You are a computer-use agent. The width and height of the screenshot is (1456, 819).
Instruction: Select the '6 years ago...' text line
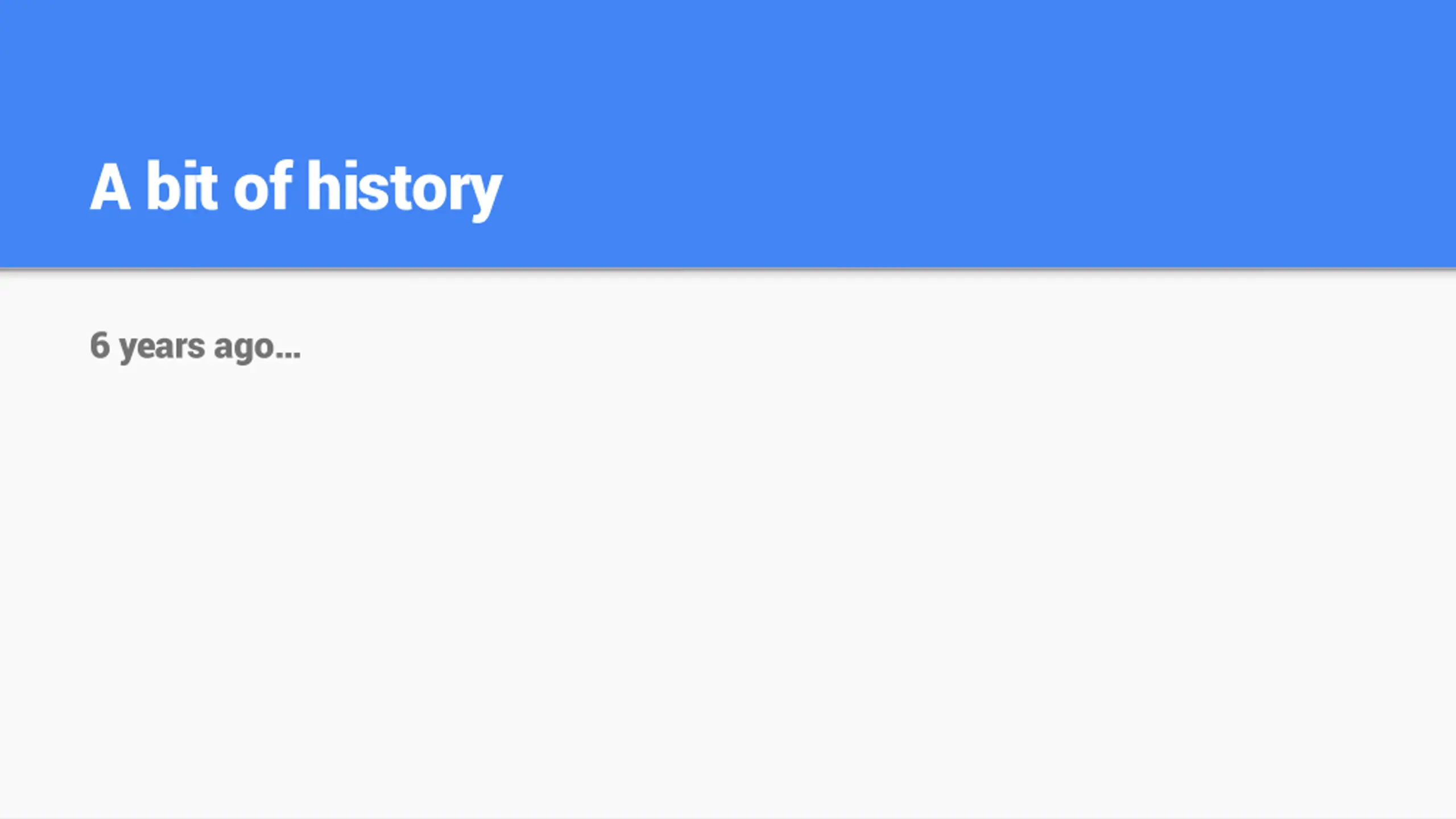pyautogui.click(x=195, y=347)
